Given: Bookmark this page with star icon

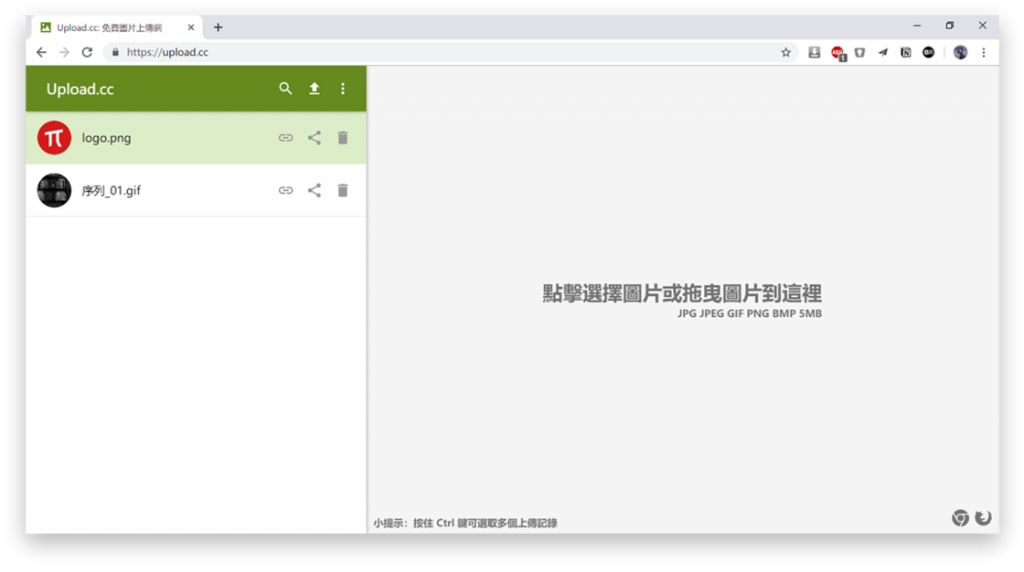Looking at the screenshot, I should point(786,52).
